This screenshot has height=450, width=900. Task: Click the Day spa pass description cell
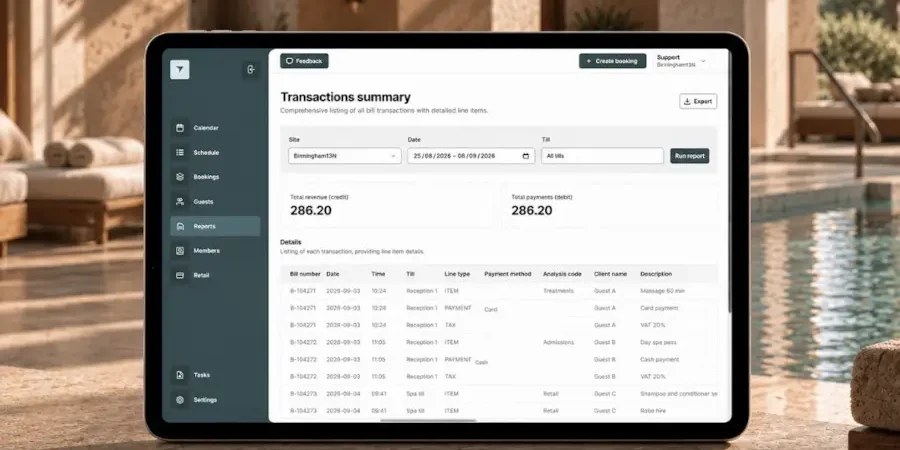pyautogui.click(x=658, y=343)
